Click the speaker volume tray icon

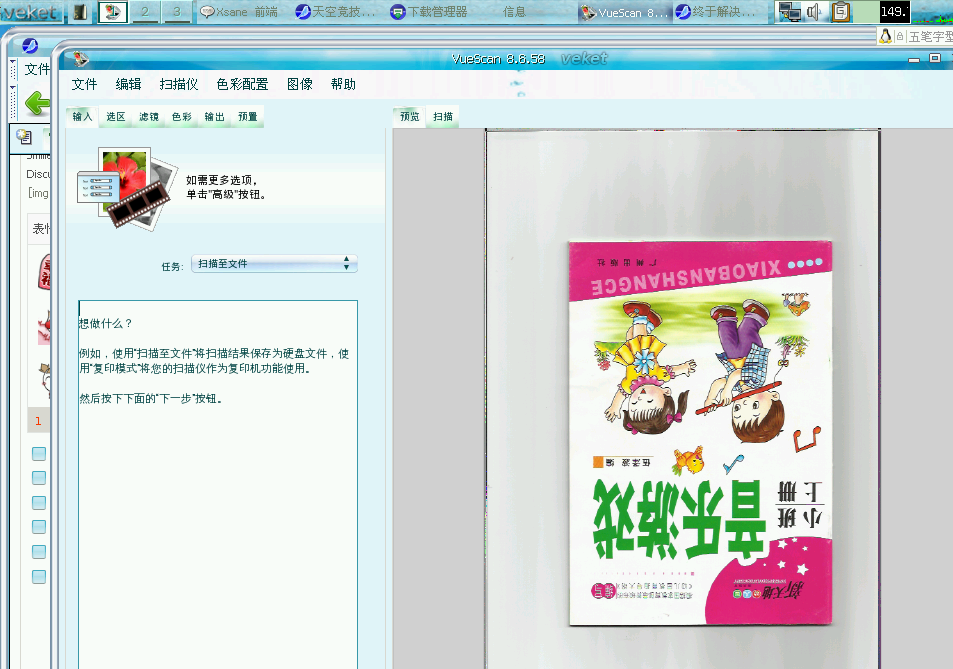[814, 12]
